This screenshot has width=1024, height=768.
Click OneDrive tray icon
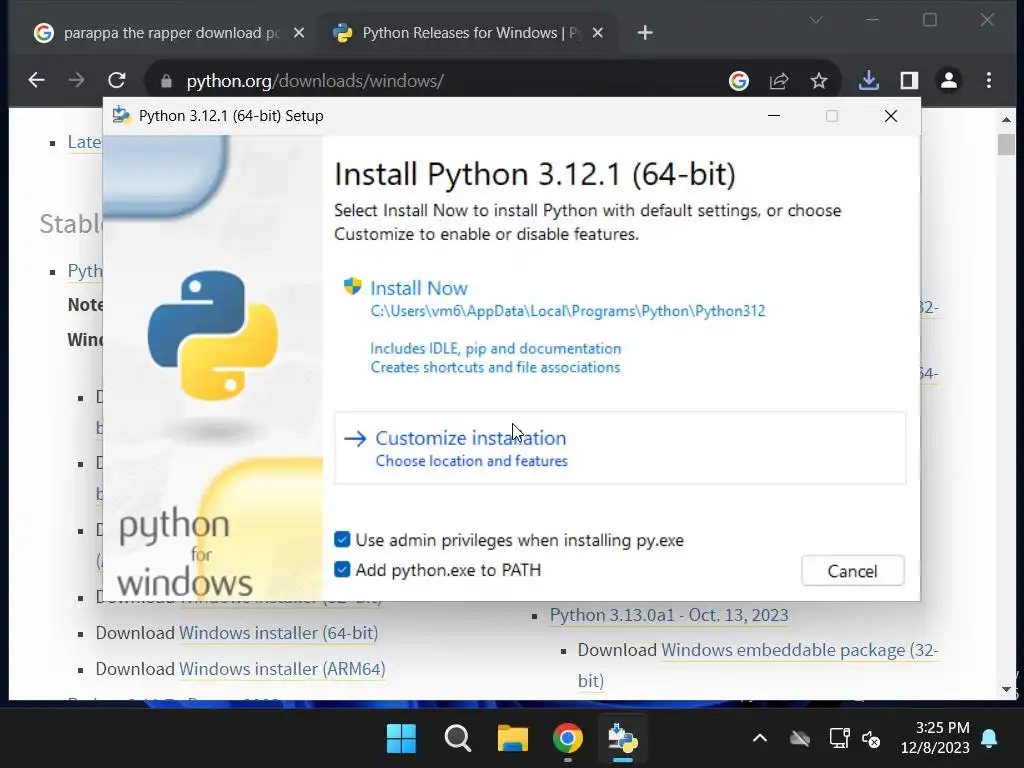coord(799,739)
